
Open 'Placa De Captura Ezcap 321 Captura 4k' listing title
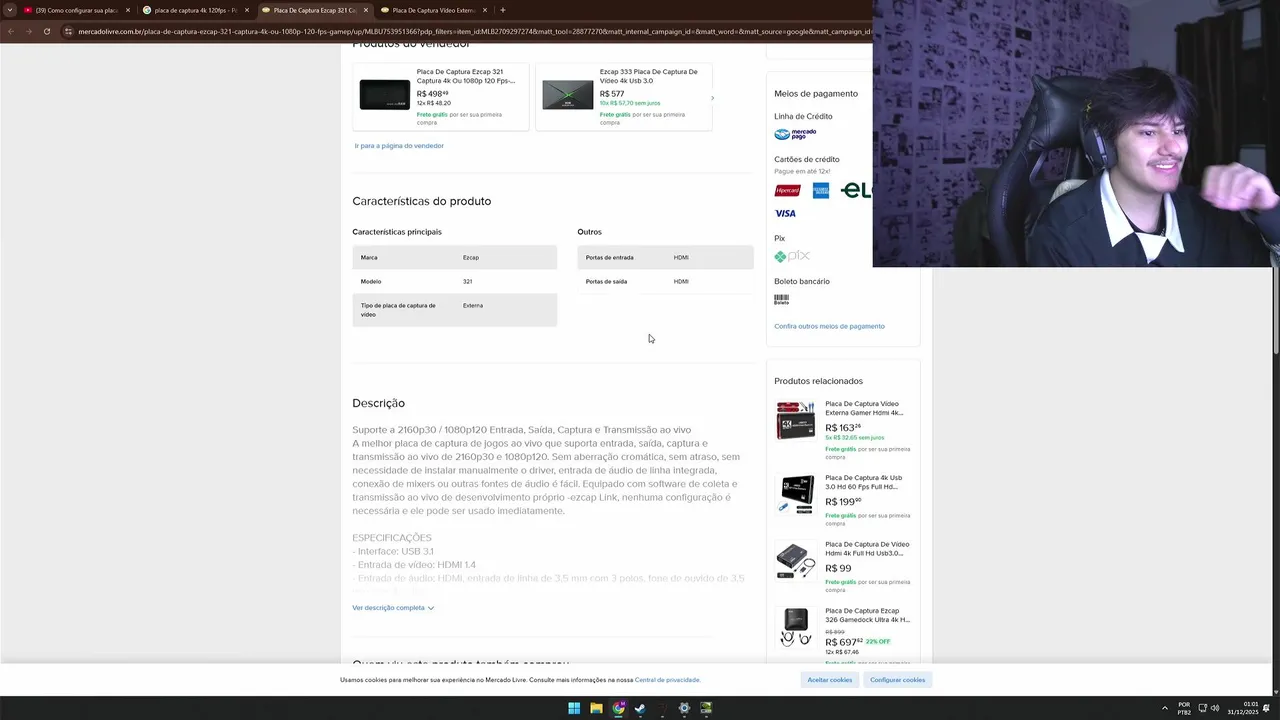coord(466,76)
